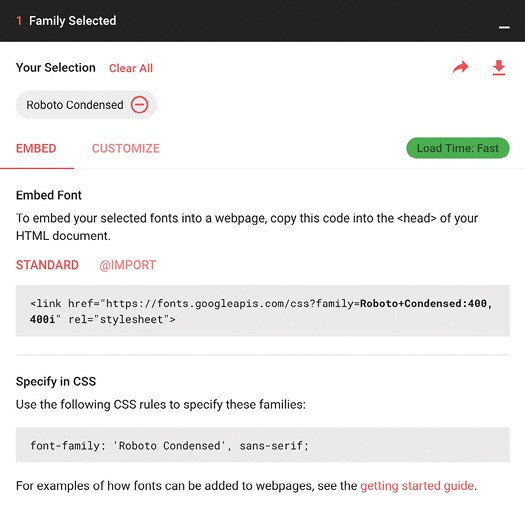Click the share arrow icon
Image resolution: width=525 pixels, height=528 pixels.
click(x=460, y=67)
